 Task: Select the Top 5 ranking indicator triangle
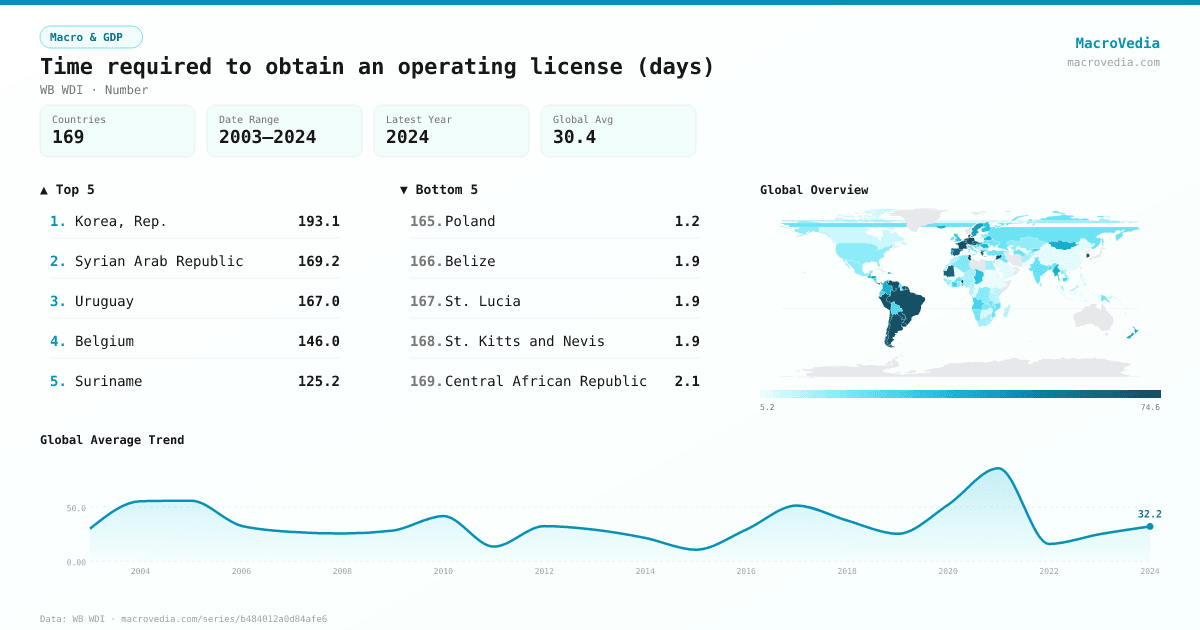tap(43, 189)
